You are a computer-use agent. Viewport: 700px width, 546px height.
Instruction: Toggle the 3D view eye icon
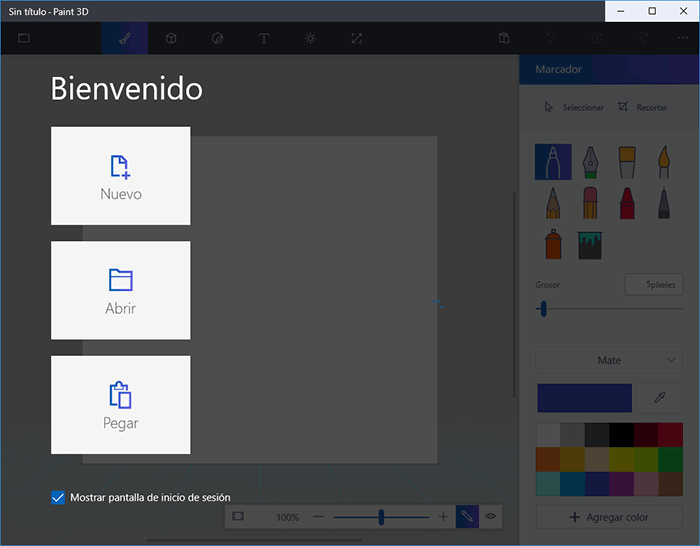491,517
